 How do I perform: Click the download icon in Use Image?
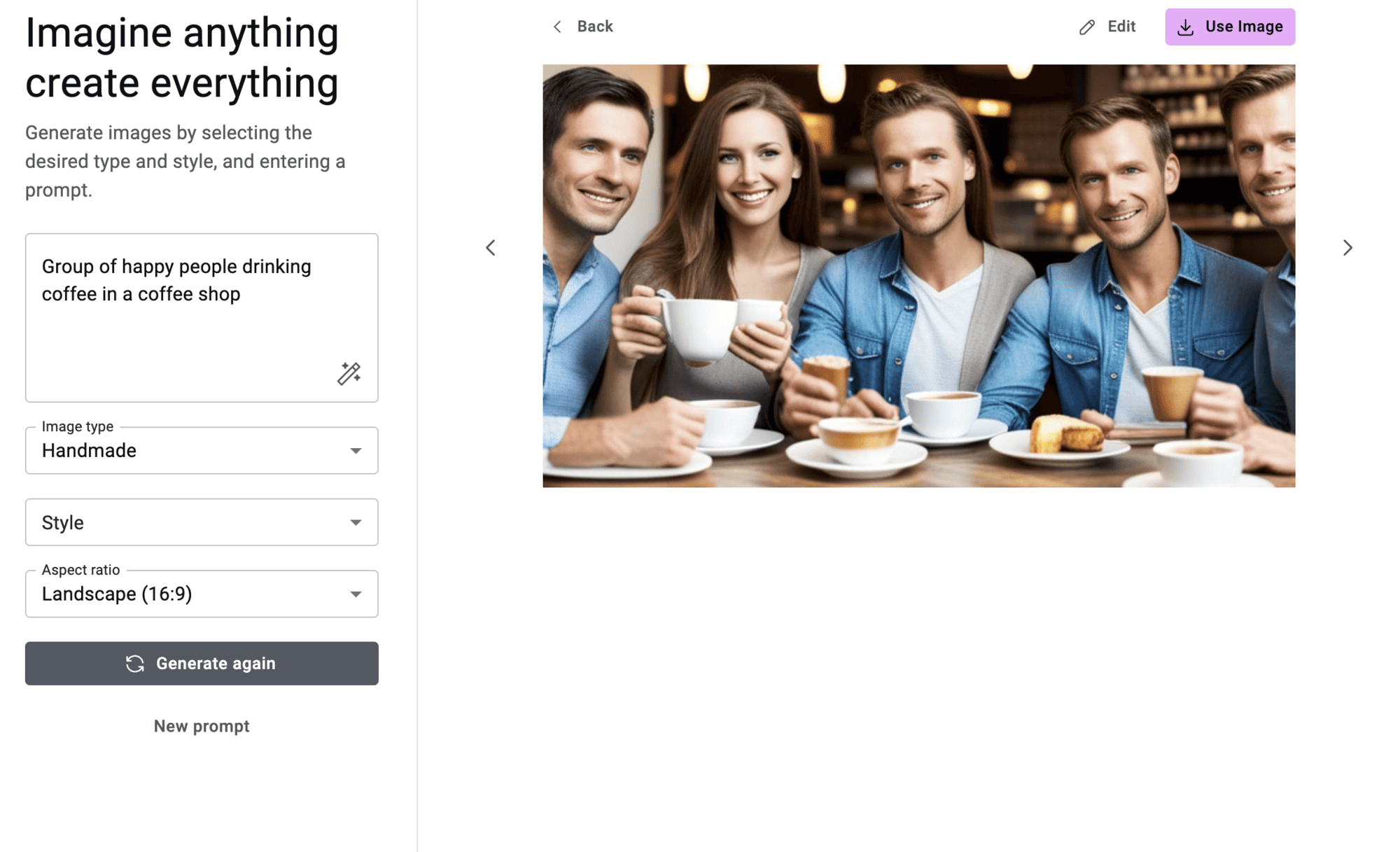tap(1185, 27)
